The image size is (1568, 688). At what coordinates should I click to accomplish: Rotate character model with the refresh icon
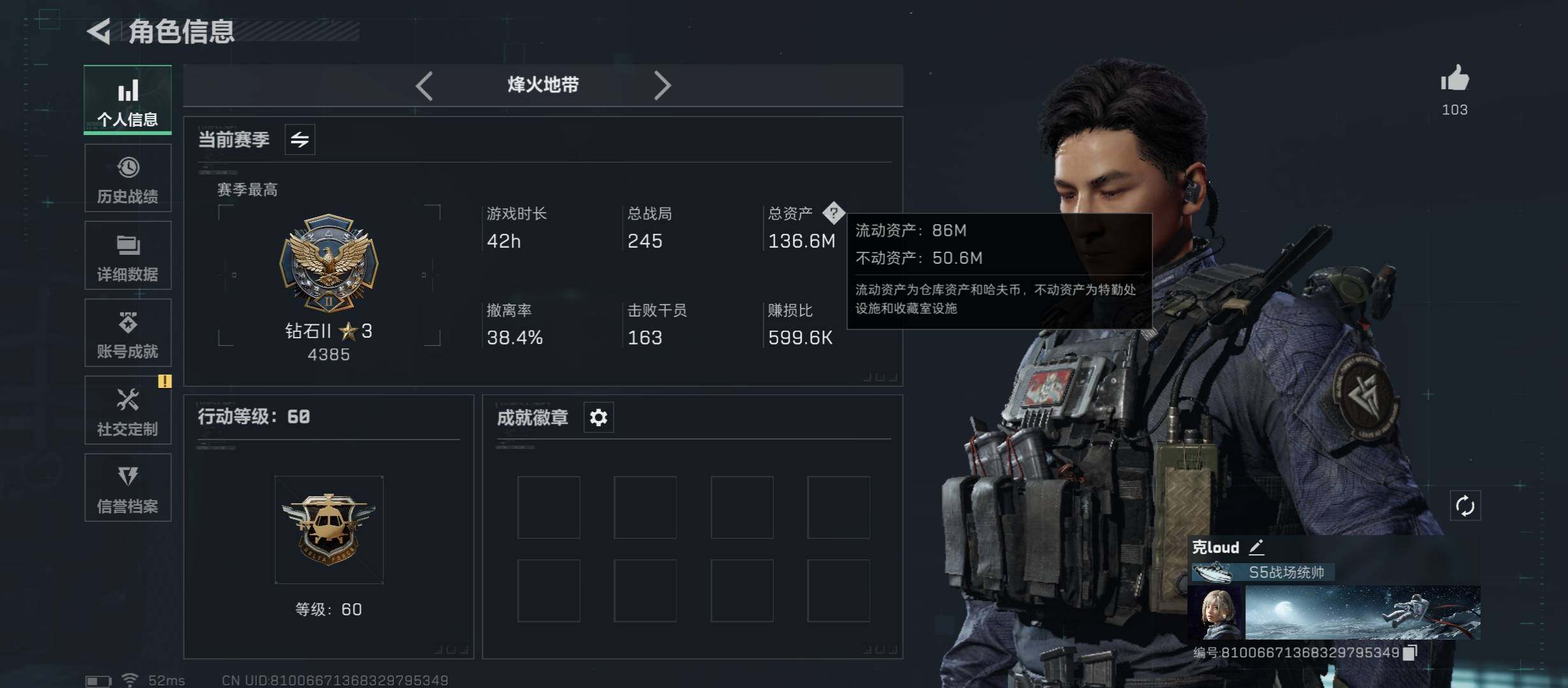click(1465, 506)
